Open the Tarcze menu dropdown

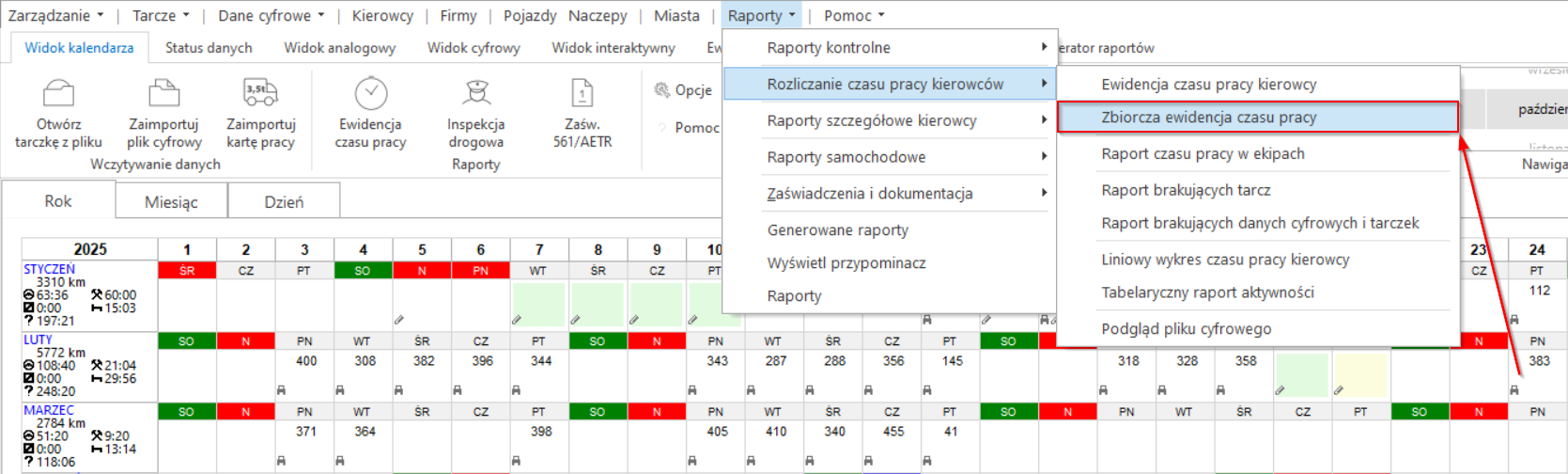(161, 15)
